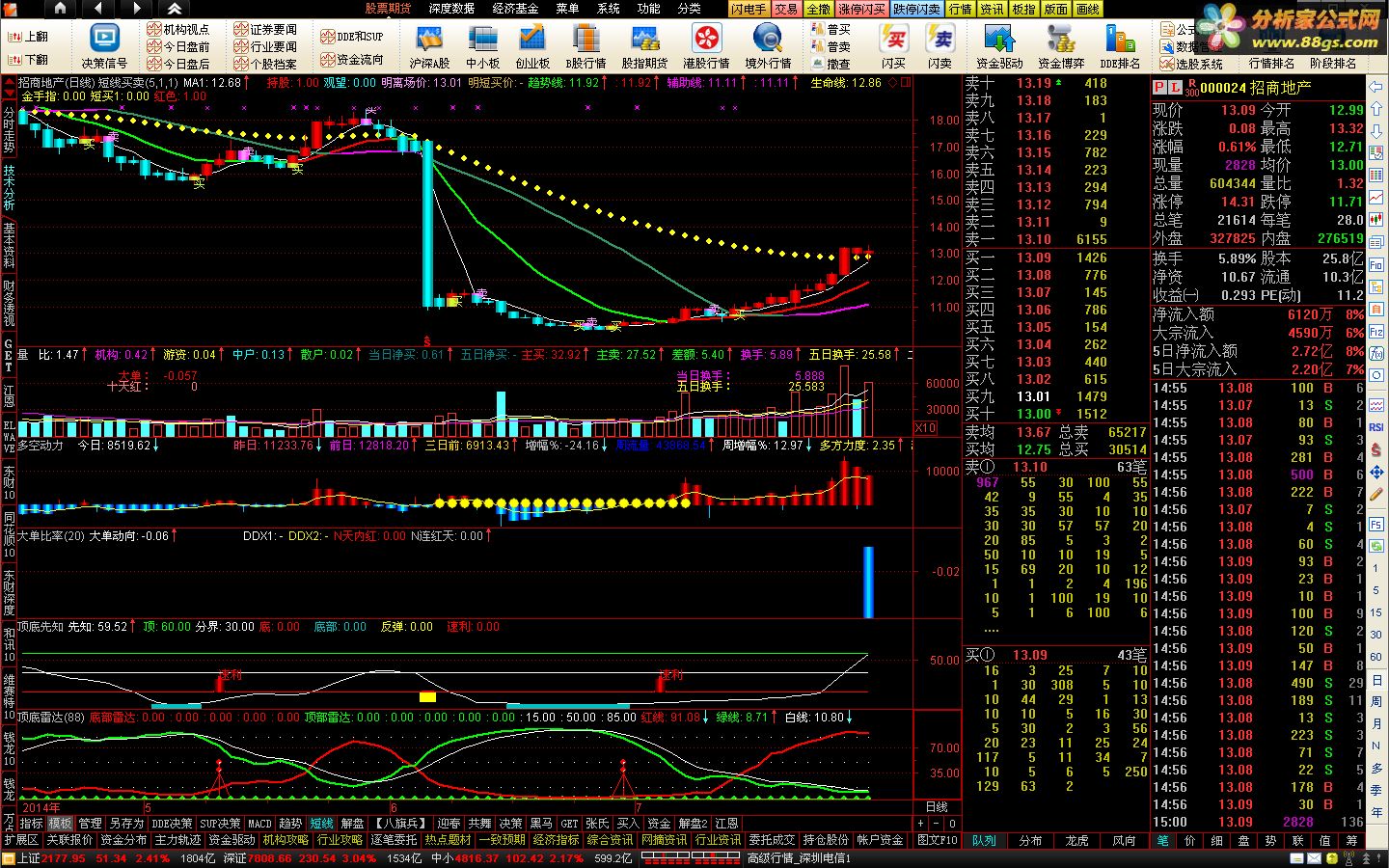Open the 股票期货 menu
The width and height of the screenshot is (1389, 868).
pos(388,9)
